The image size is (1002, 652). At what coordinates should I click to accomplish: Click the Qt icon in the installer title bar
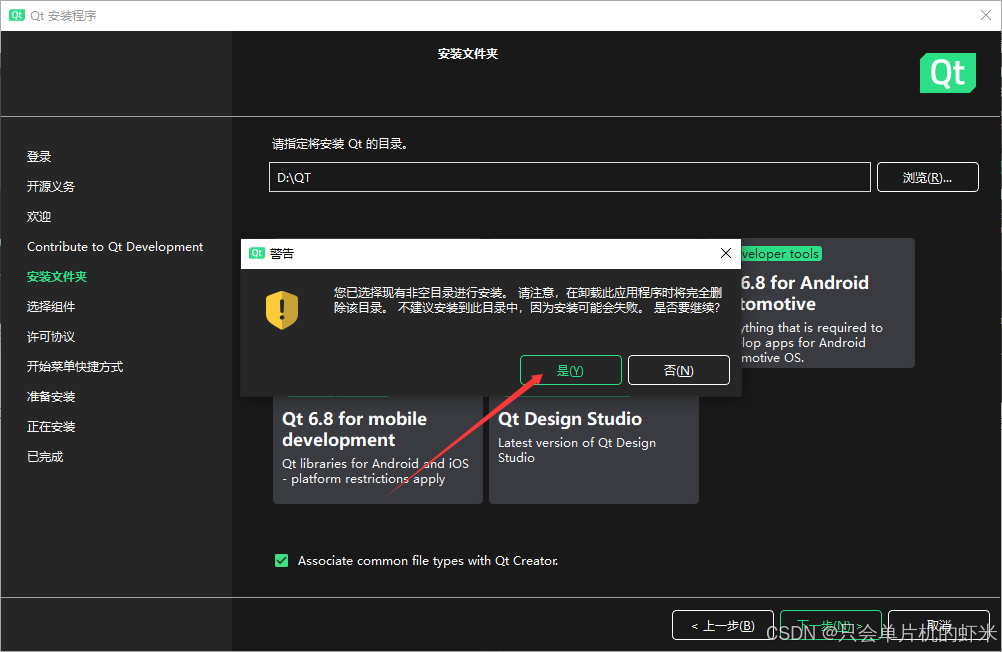pyautogui.click(x=14, y=15)
